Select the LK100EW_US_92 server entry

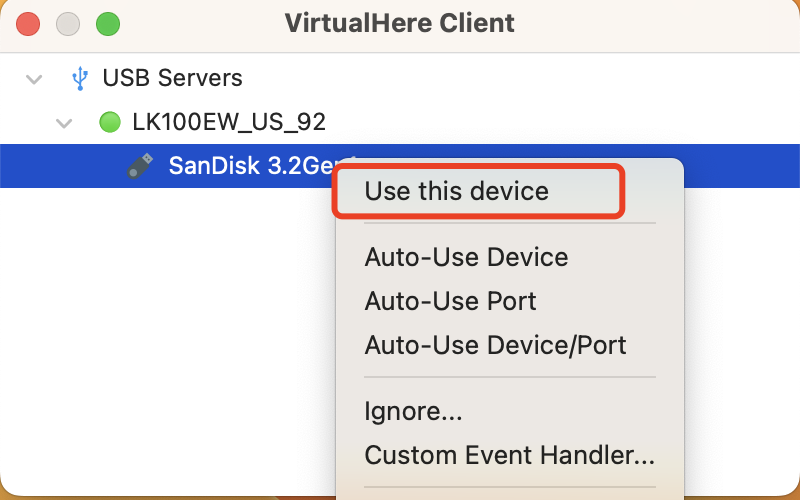pos(228,123)
